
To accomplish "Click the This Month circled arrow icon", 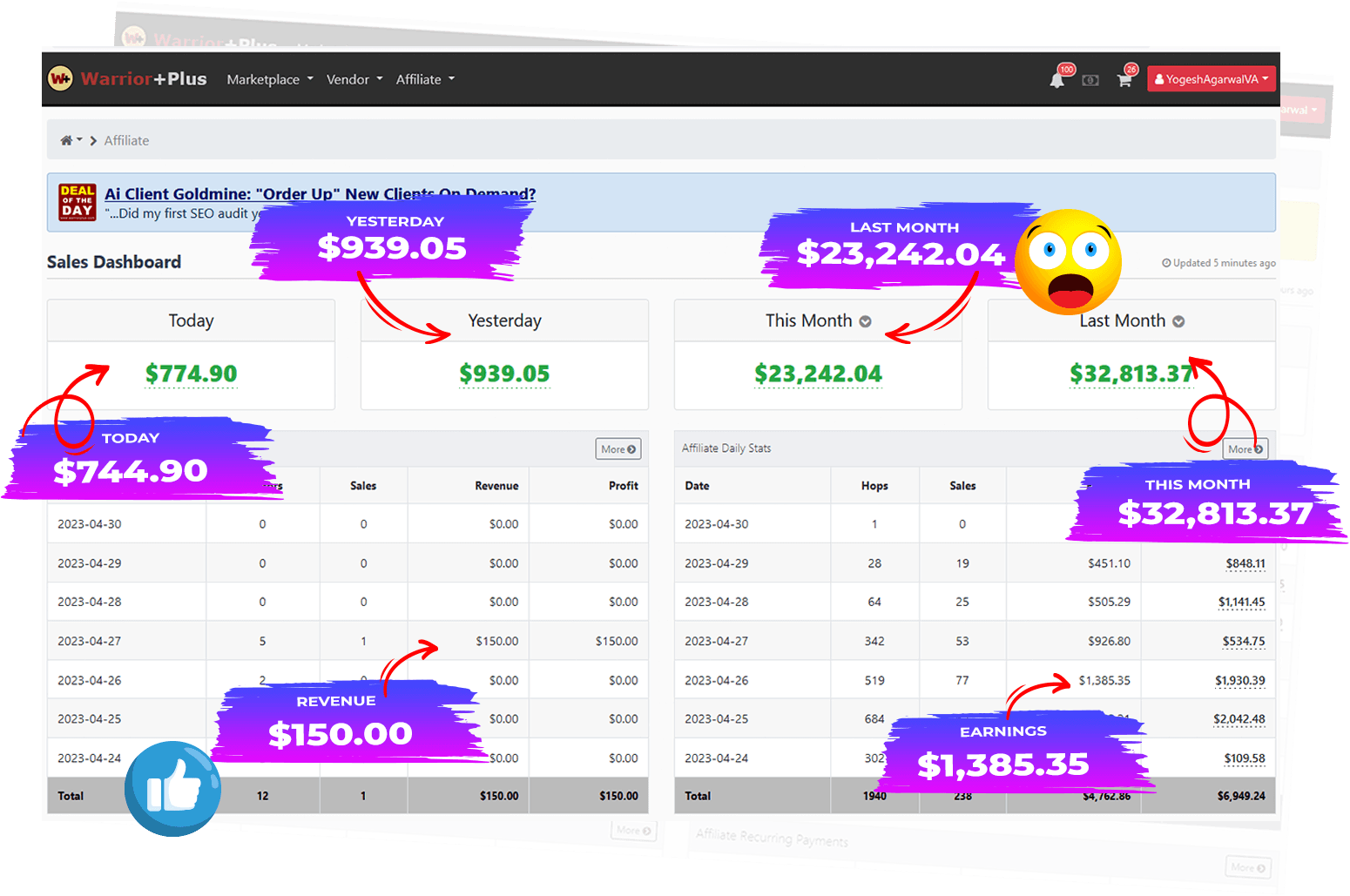I will pos(865,321).
